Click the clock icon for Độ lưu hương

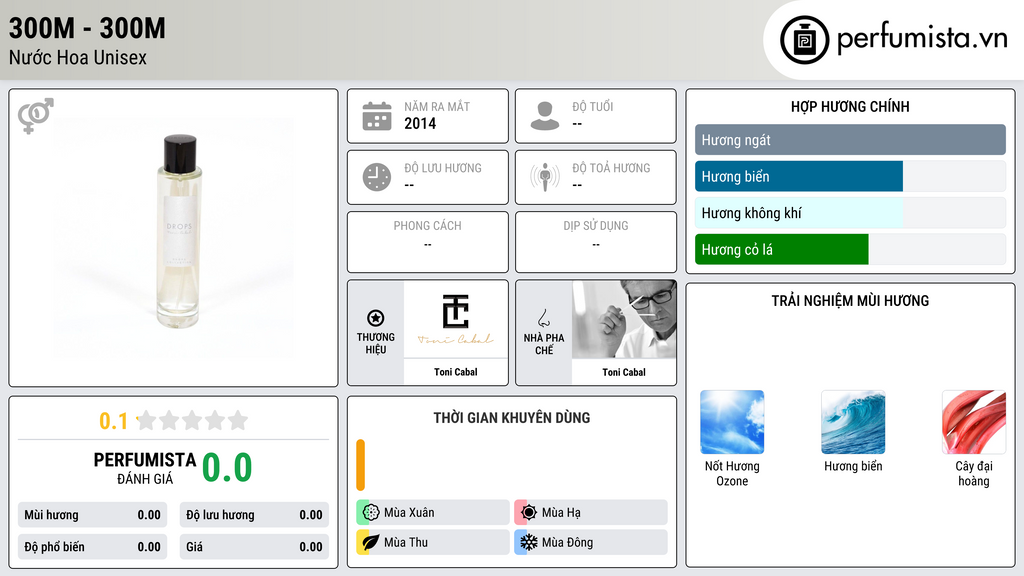[x=377, y=177]
